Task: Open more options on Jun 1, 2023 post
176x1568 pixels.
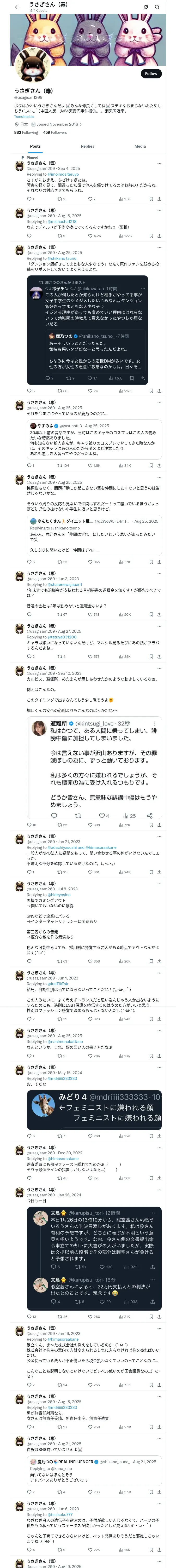Action: click(159, 972)
